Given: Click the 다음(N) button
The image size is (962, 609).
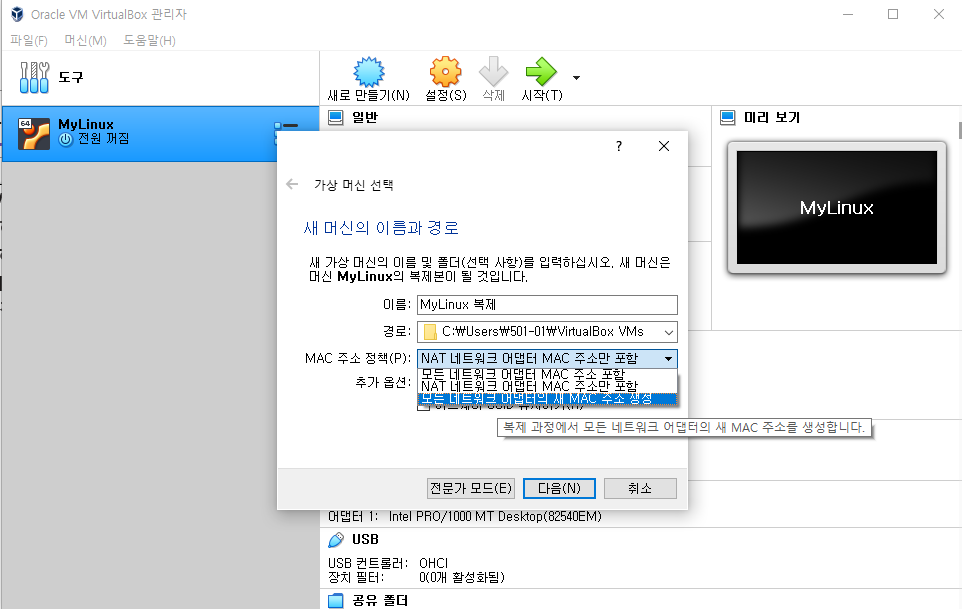Looking at the screenshot, I should click(x=559, y=488).
